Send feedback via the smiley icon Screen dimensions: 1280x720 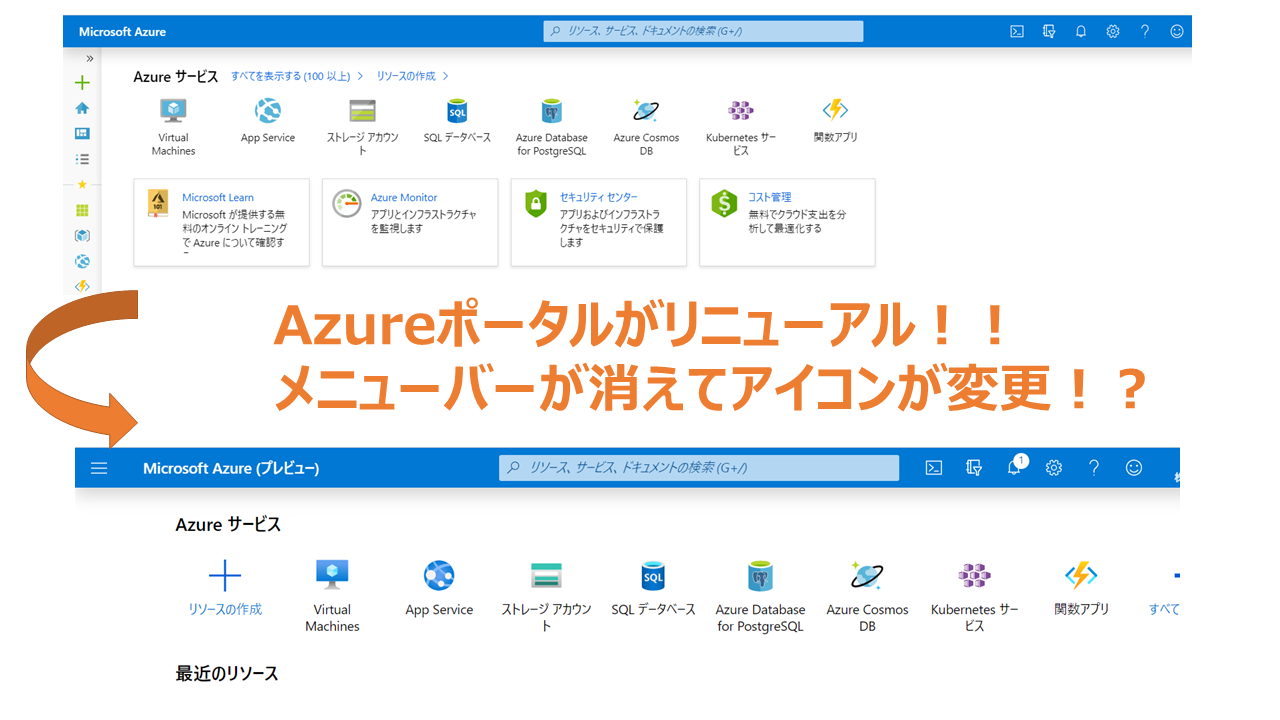(1177, 31)
